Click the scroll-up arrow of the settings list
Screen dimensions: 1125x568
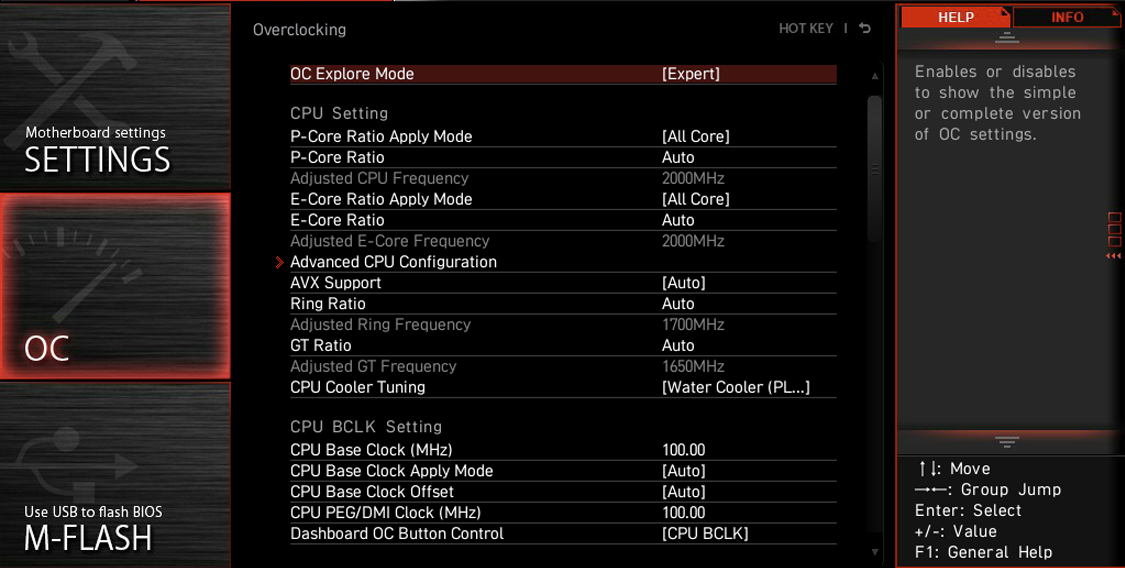pyautogui.click(x=876, y=76)
